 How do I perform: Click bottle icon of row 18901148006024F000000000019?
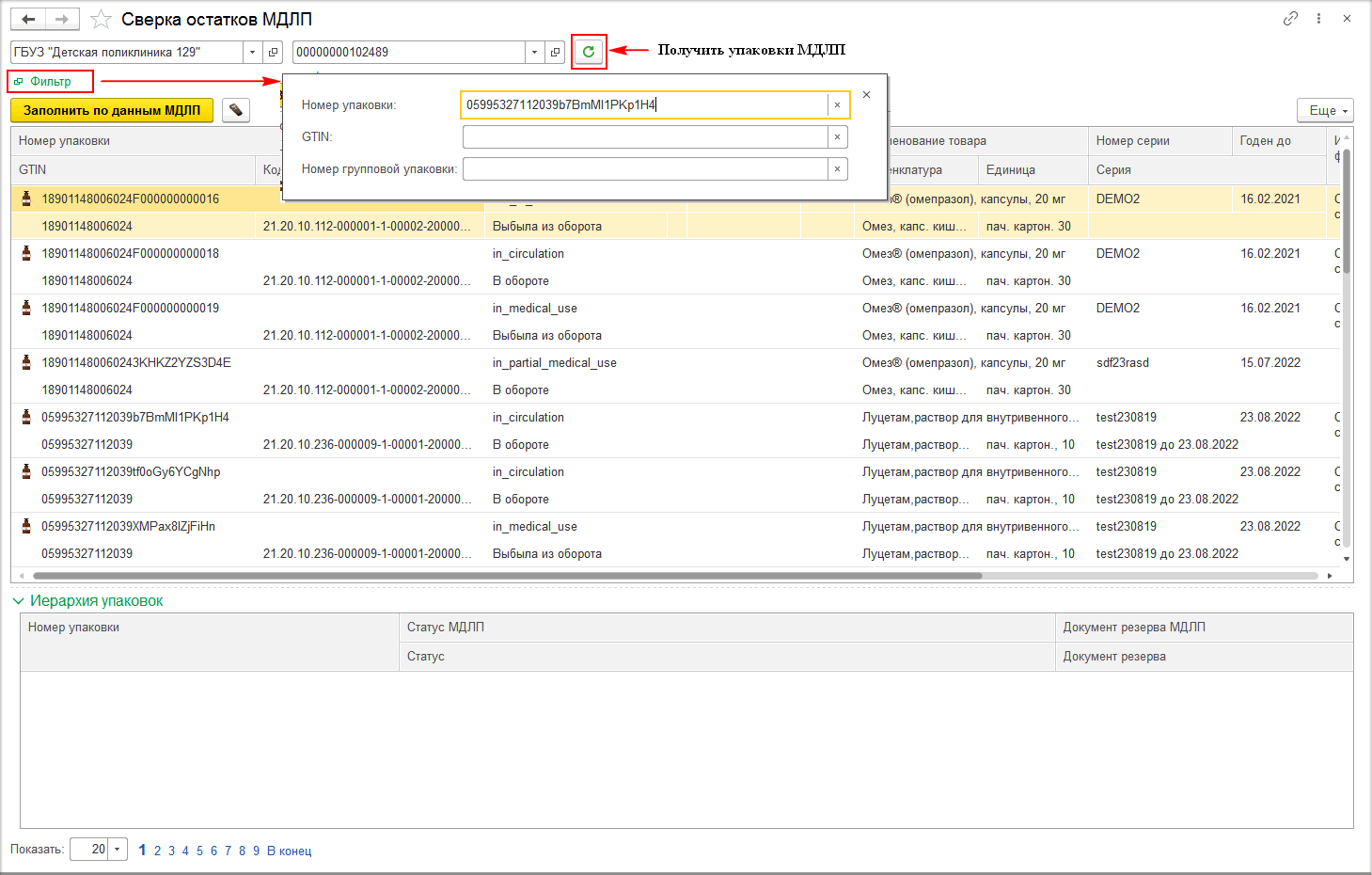coord(26,308)
